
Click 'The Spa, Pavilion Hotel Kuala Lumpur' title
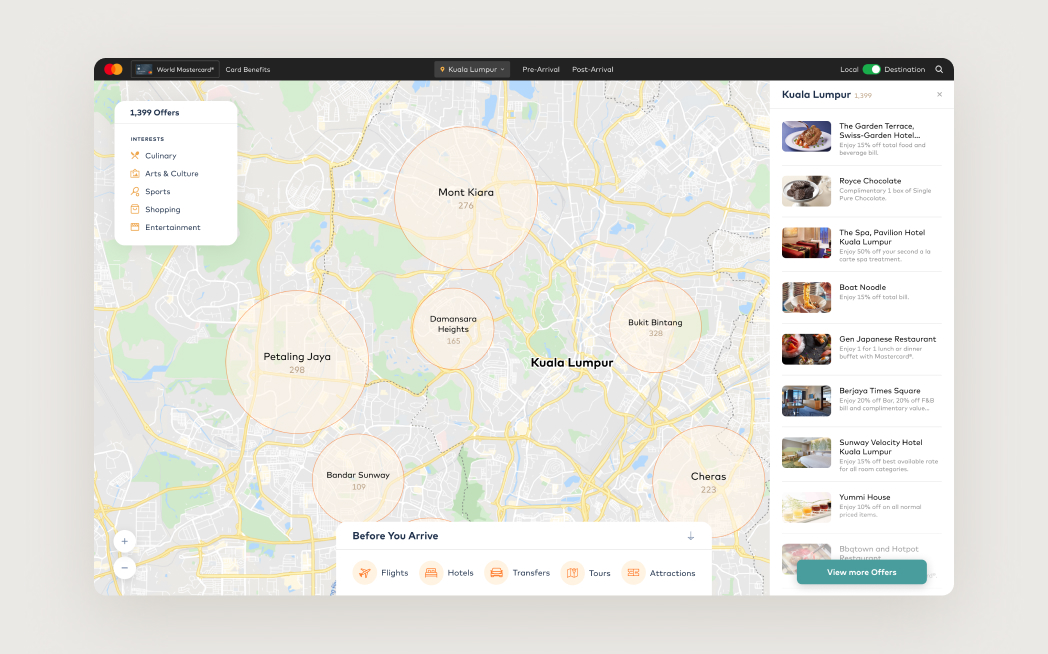point(882,237)
